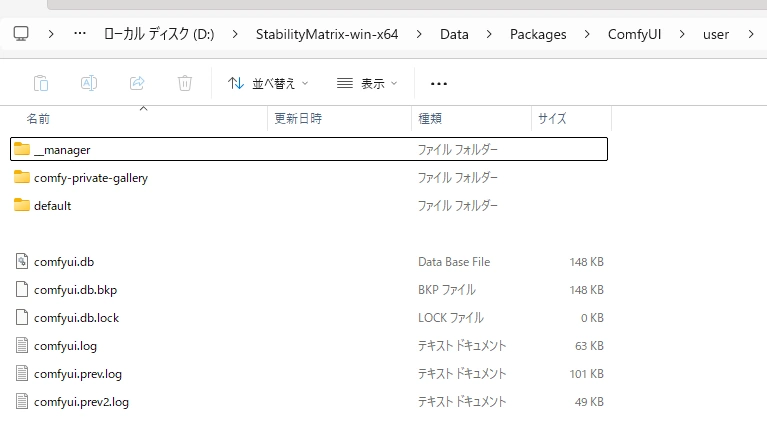Select the comfyui.db.bkp file name
This screenshot has width=767, height=424.
(x=75, y=290)
